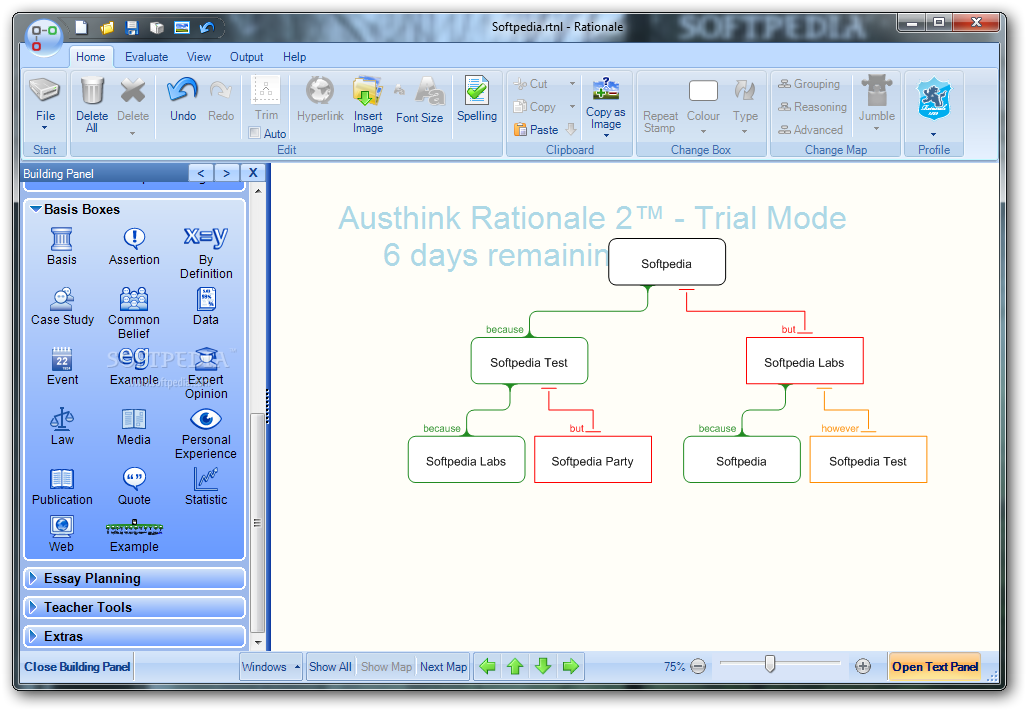Pick the Law scales icon
Image resolution: width=1027 pixels, height=711 pixels.
(x=62, y=419)
